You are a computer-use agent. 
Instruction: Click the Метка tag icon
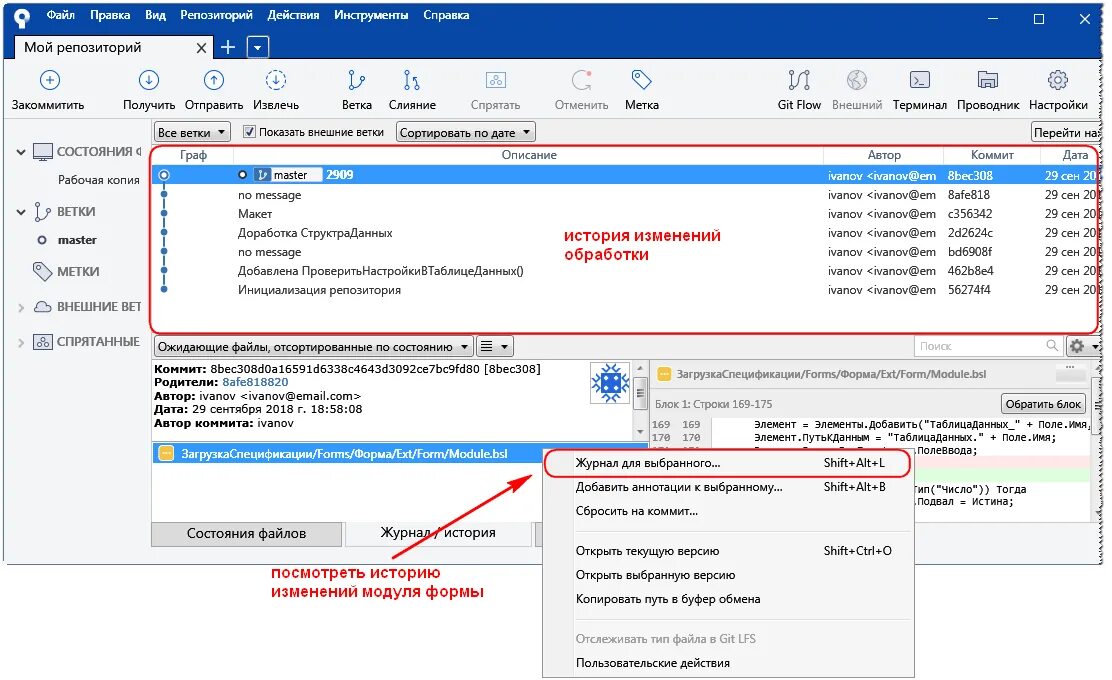(641, 79)
